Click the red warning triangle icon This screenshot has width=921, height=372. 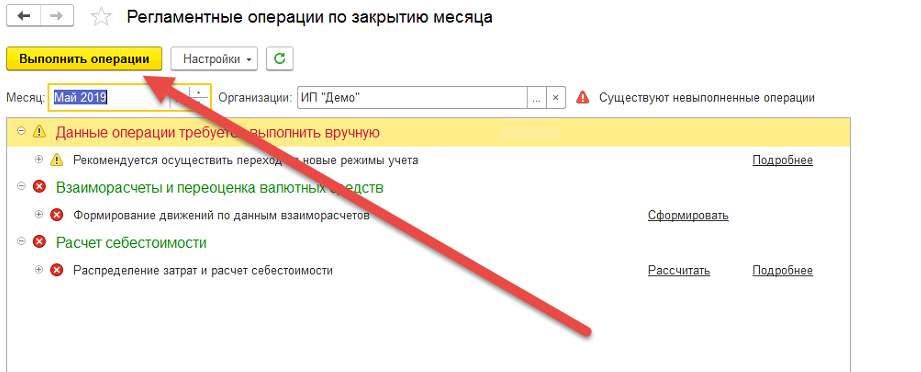point(582,98)
